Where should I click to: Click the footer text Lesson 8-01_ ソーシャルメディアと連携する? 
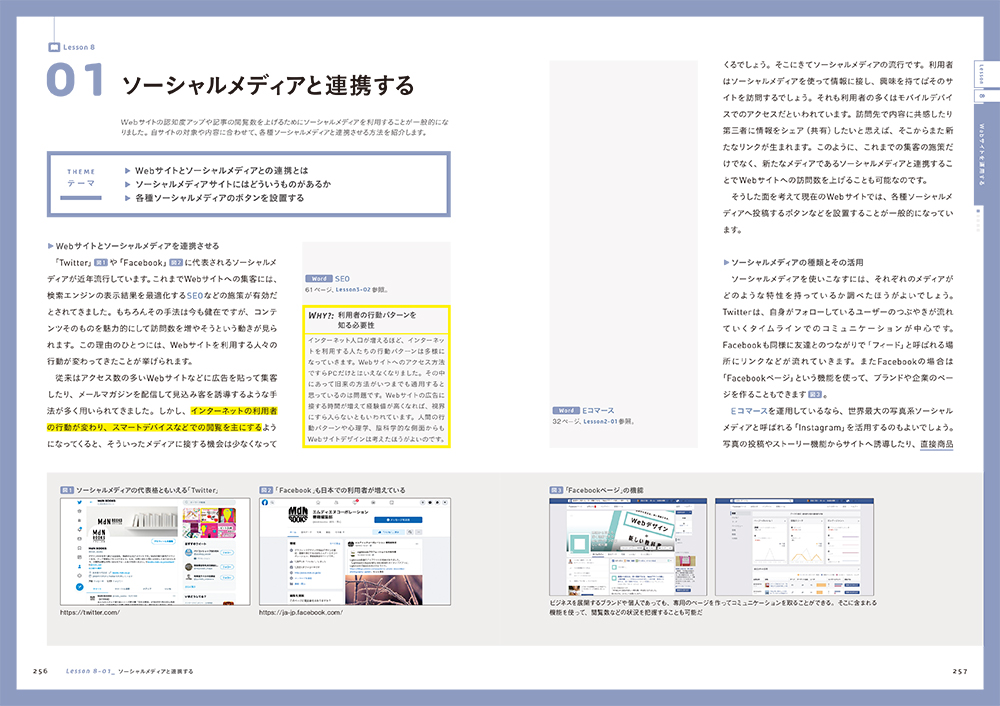(x=129, y=671)
